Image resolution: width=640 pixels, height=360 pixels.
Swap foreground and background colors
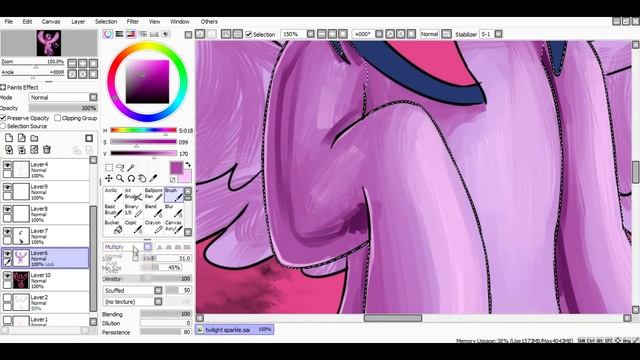(x=188, y=164)
